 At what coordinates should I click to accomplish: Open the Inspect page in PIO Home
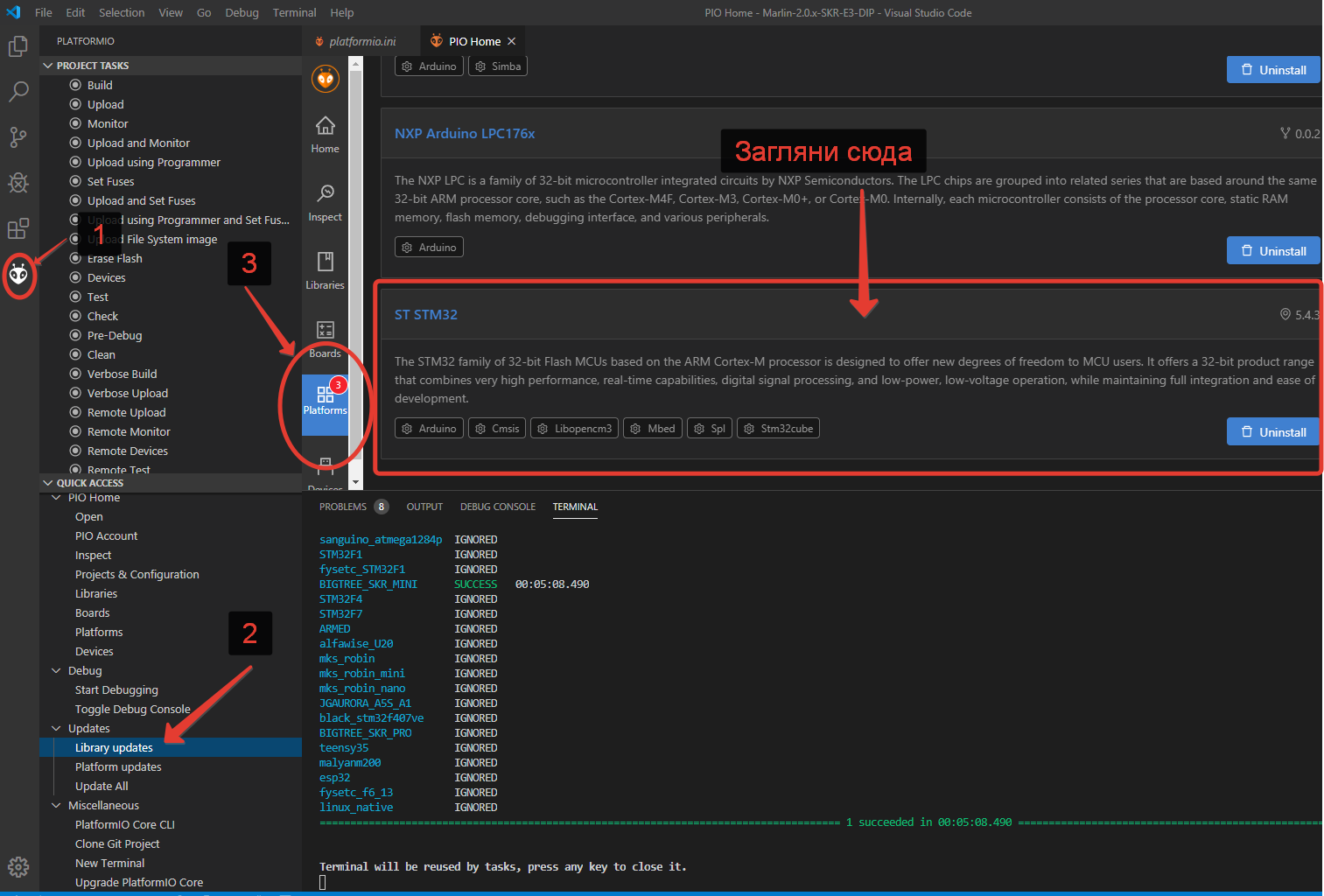click(325, 202)
